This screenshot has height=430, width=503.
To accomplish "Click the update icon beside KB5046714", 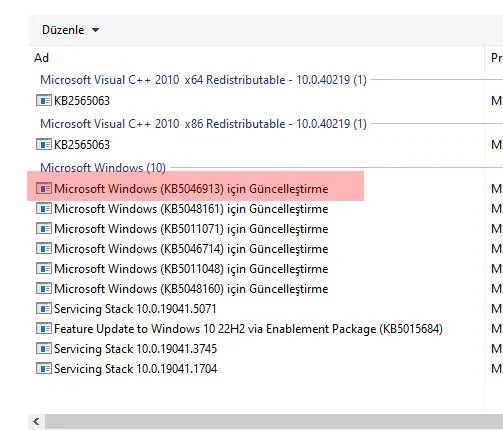I will [44, 249].
